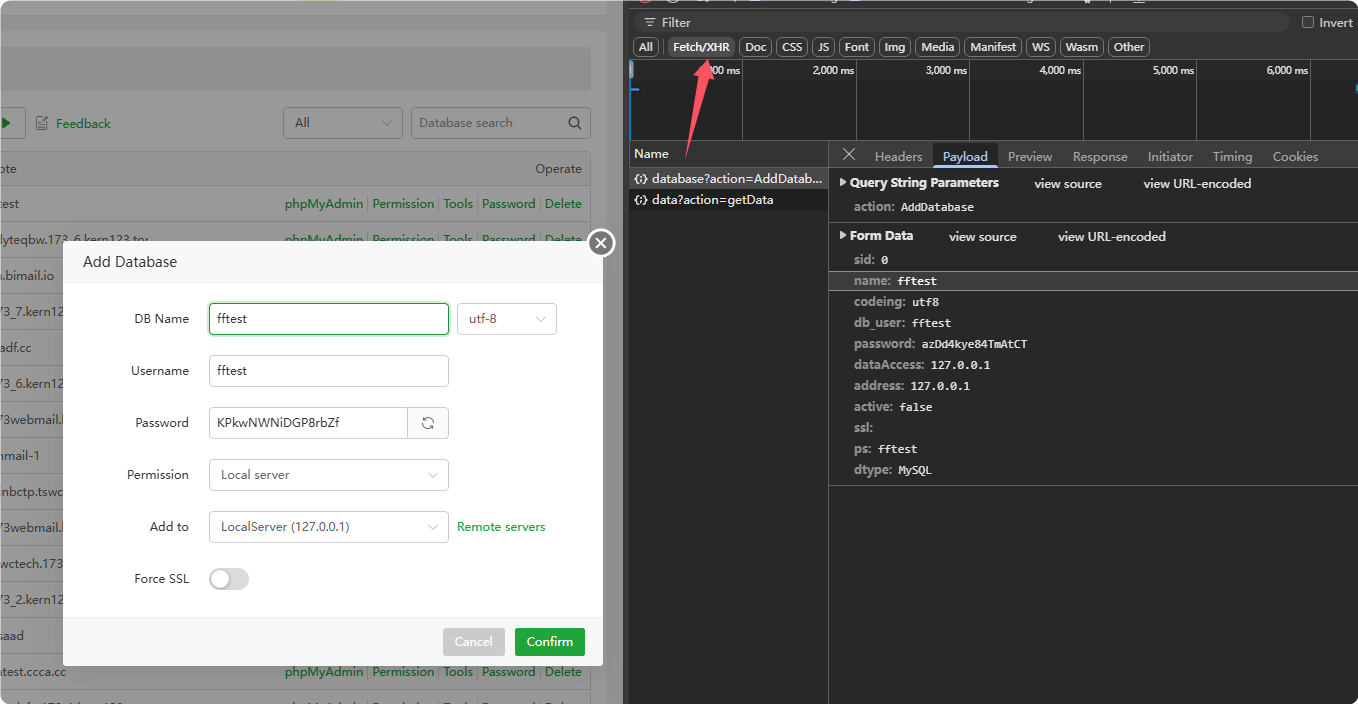
Task: Expand the Add to LocalServer dropdown
Action: [x=328, y=527]
